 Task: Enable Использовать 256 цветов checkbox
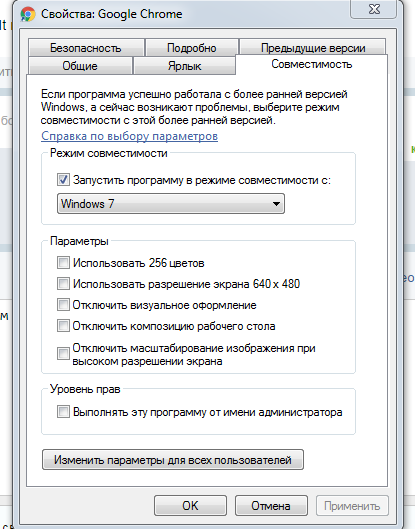click(x=63, y=262)
